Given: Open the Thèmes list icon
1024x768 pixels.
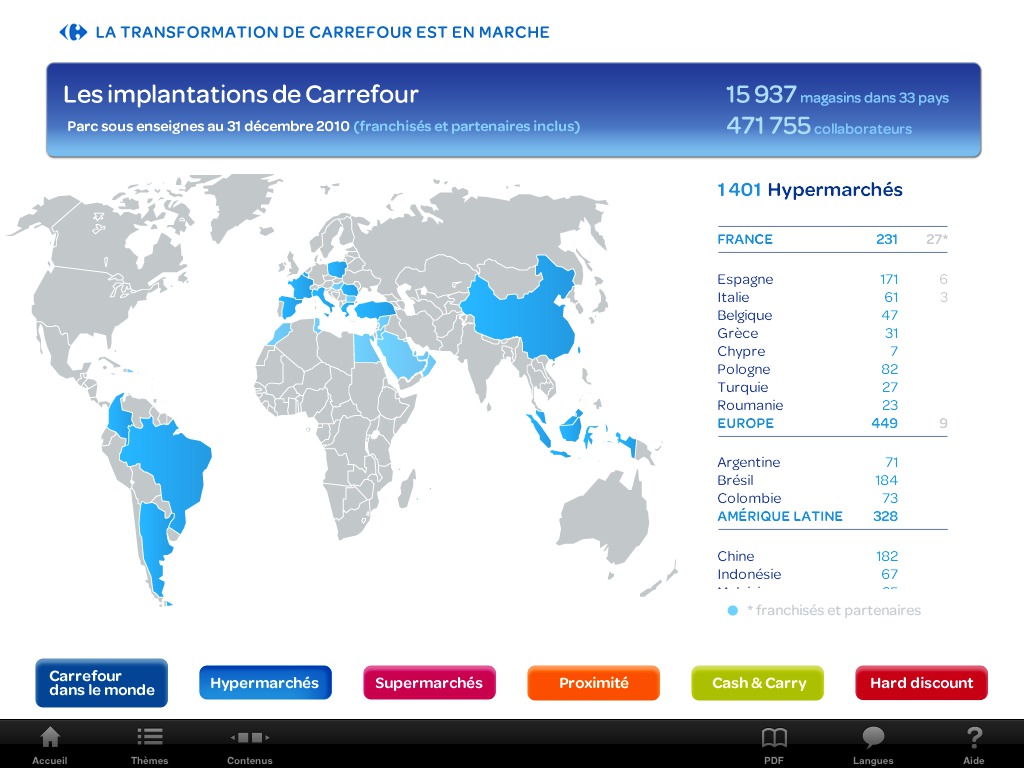Looking at the screenshot, I should pyautogui.click(x=150, y=739).
